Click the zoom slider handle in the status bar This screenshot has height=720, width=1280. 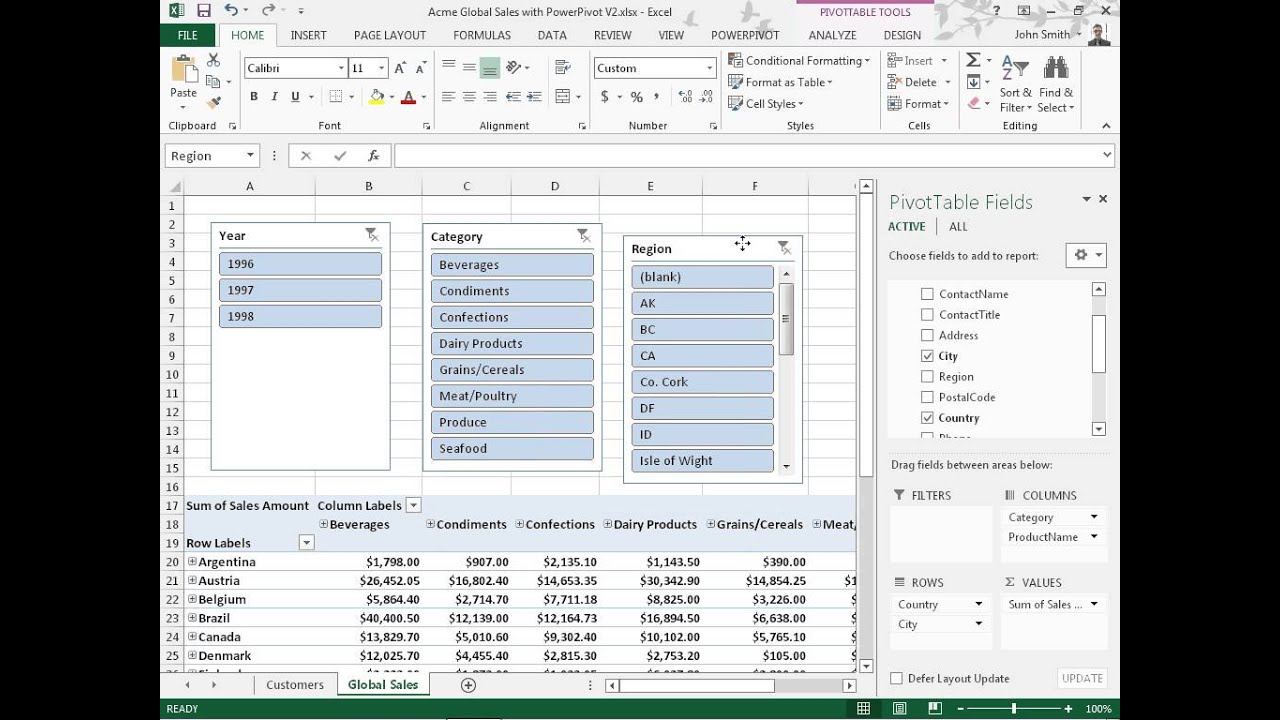point(1013,709)
